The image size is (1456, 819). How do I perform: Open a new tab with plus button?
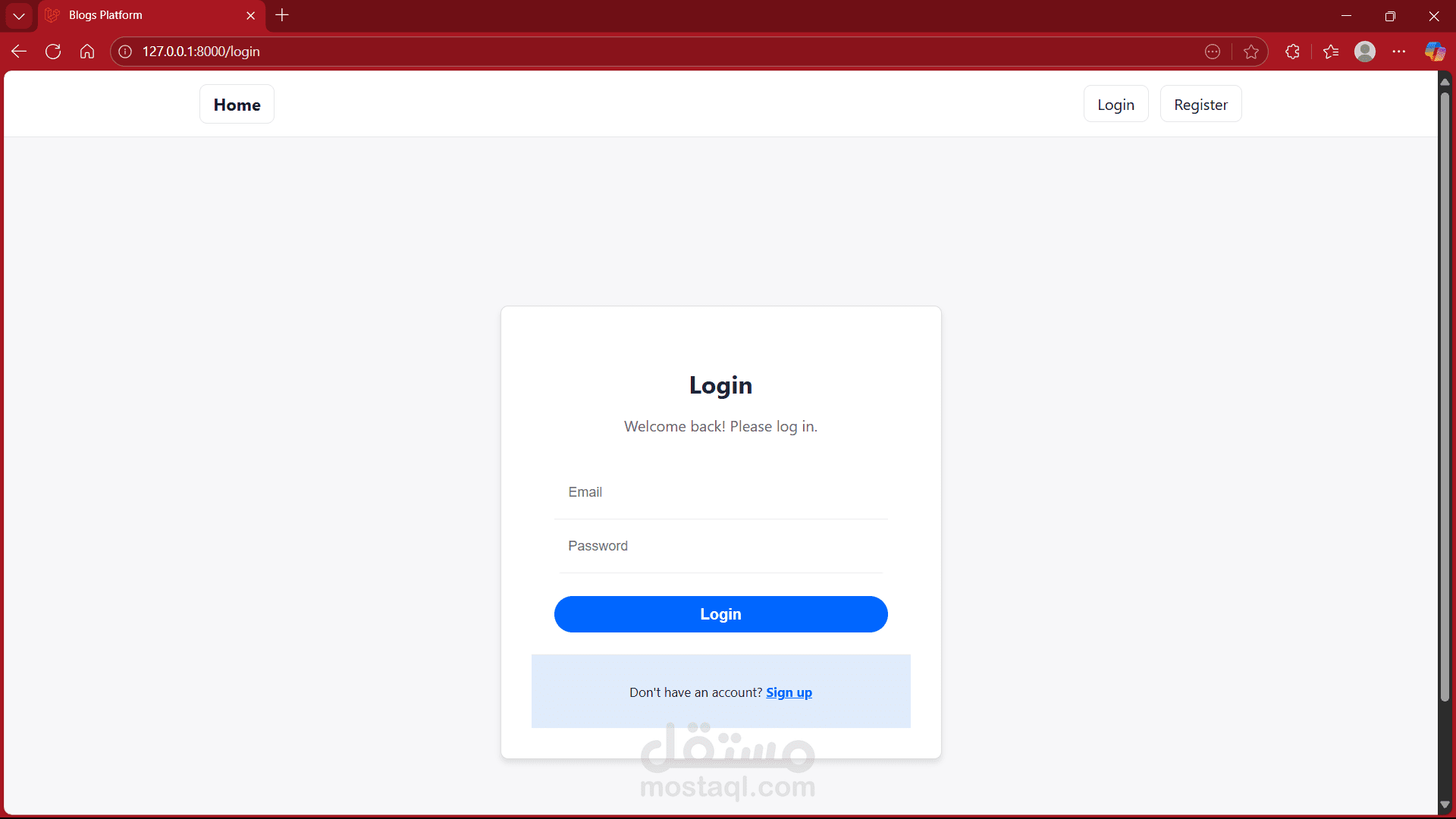282,15
